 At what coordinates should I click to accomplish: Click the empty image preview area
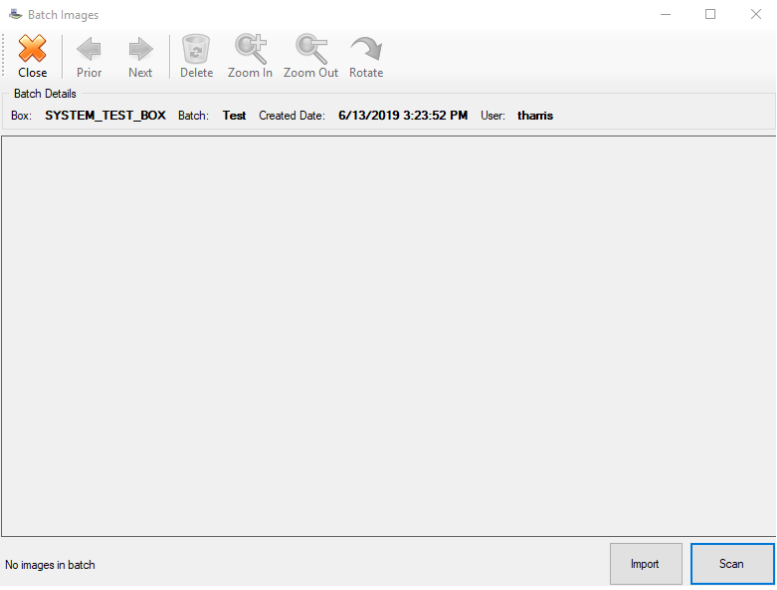click(x=388, y=336)
